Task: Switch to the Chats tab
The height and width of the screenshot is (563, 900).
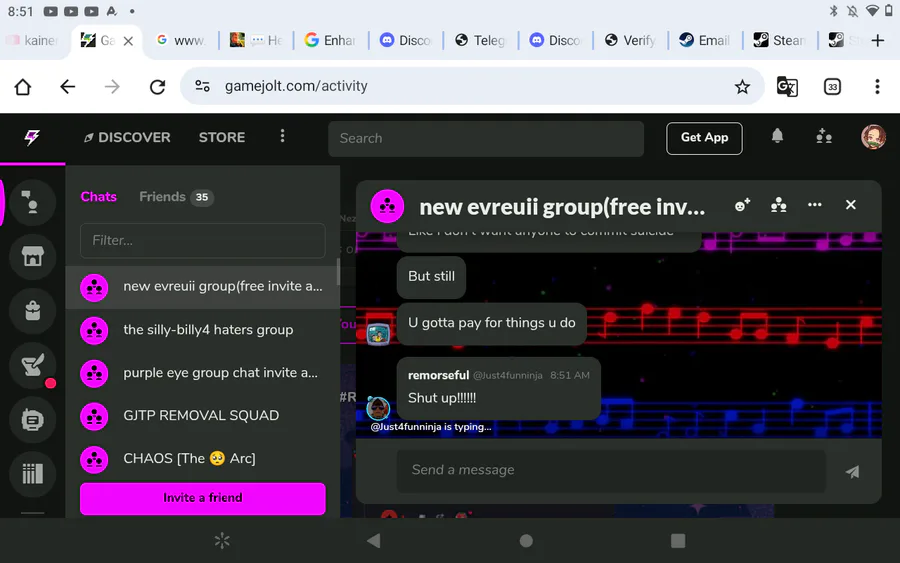Action: (x=99, y=197)
